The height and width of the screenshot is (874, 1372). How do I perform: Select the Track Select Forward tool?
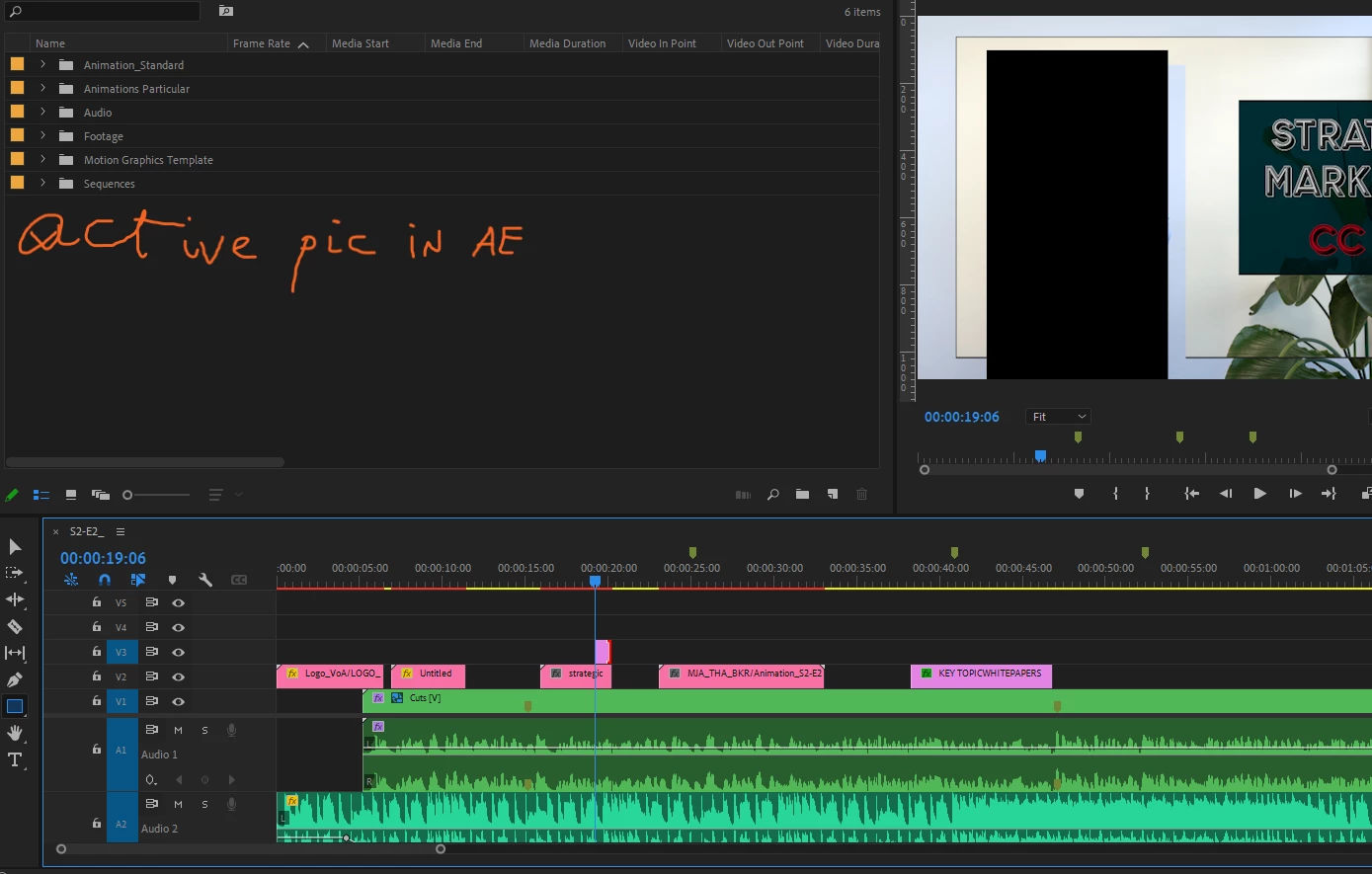point(15,573)
